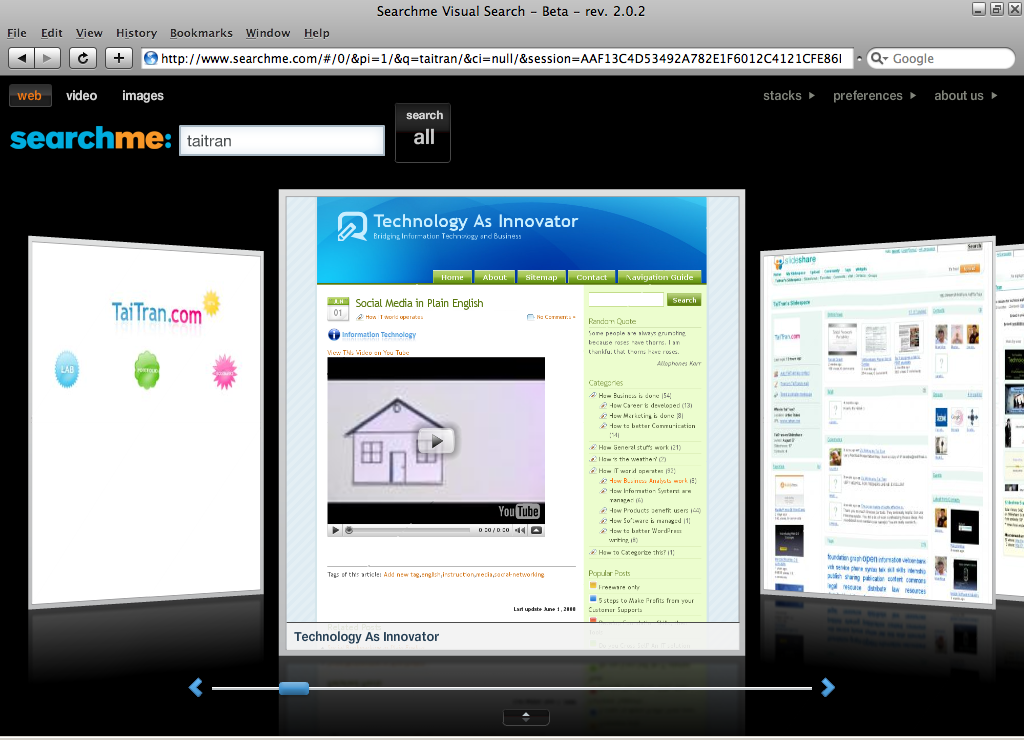Click the date badge showing 01
The image size is (1024, 740).
[338, 309]
